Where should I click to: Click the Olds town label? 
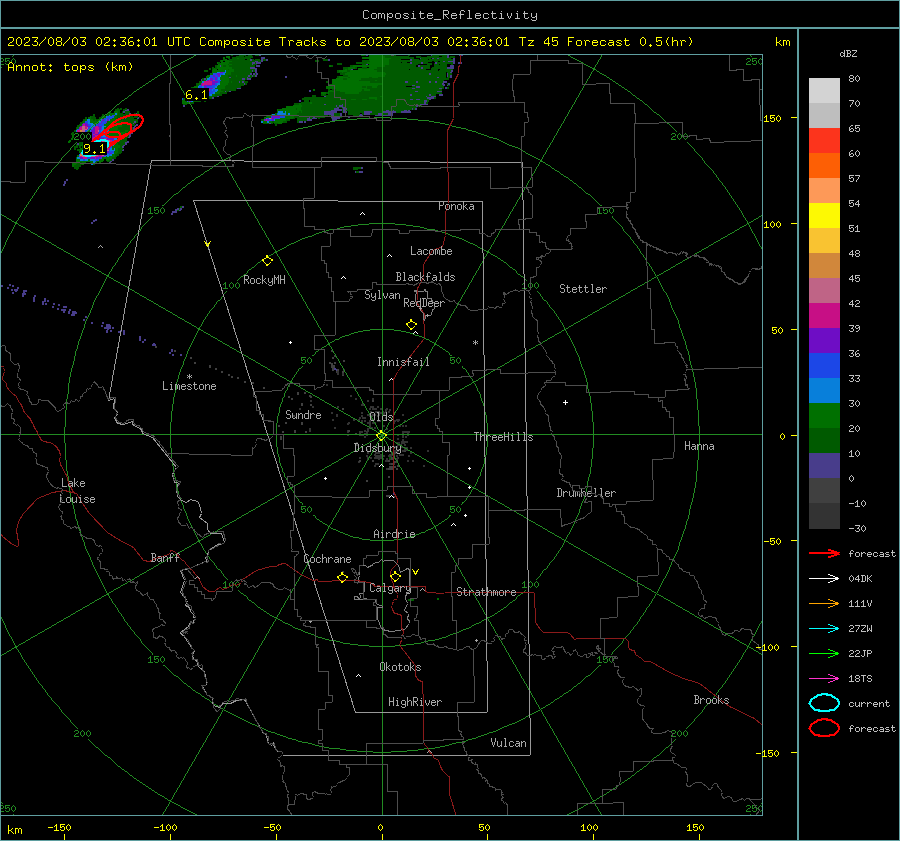(381, 416)
